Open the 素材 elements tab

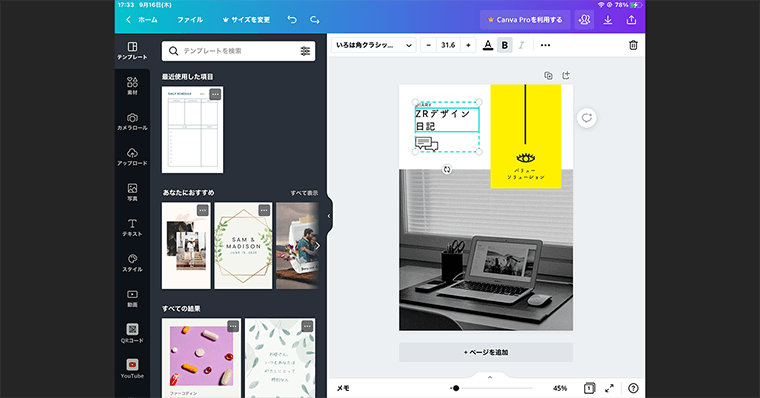coord(132,86)
